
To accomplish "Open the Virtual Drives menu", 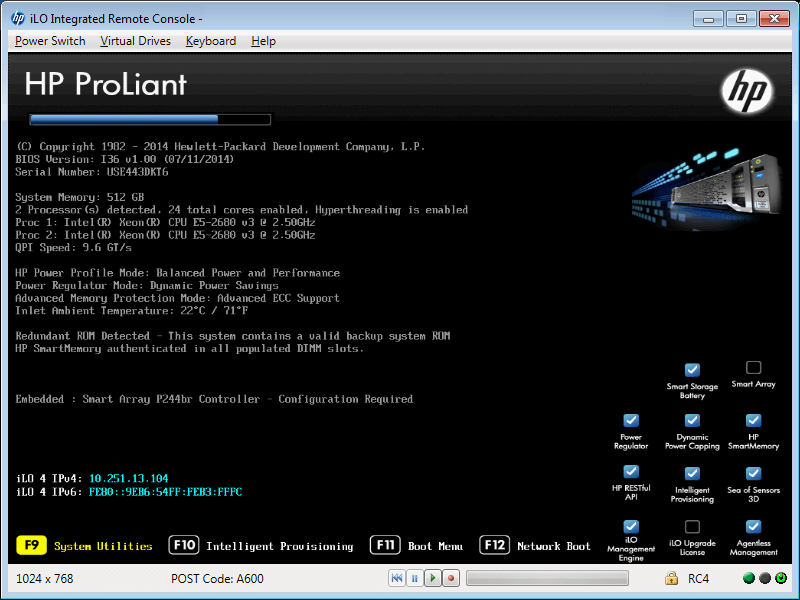I will pos(135,41).
